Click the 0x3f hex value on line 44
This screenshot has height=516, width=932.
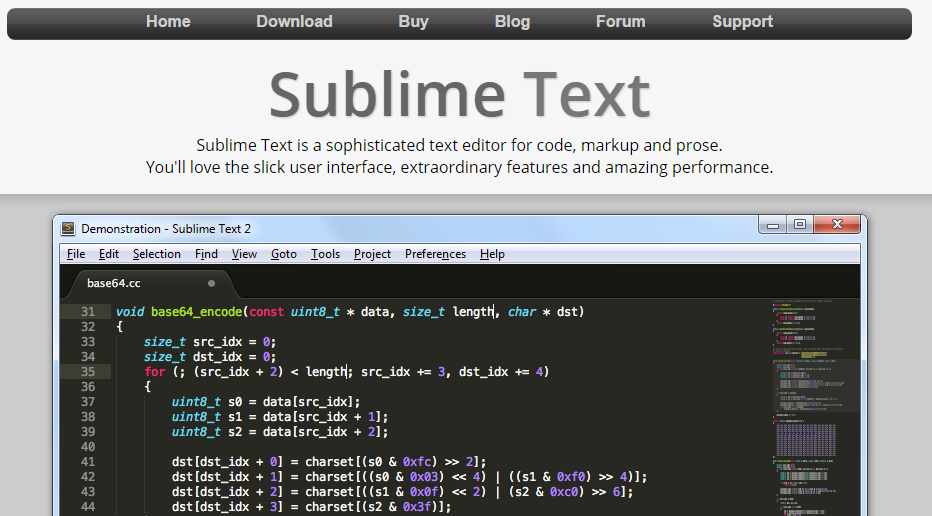tap(420, 506)
